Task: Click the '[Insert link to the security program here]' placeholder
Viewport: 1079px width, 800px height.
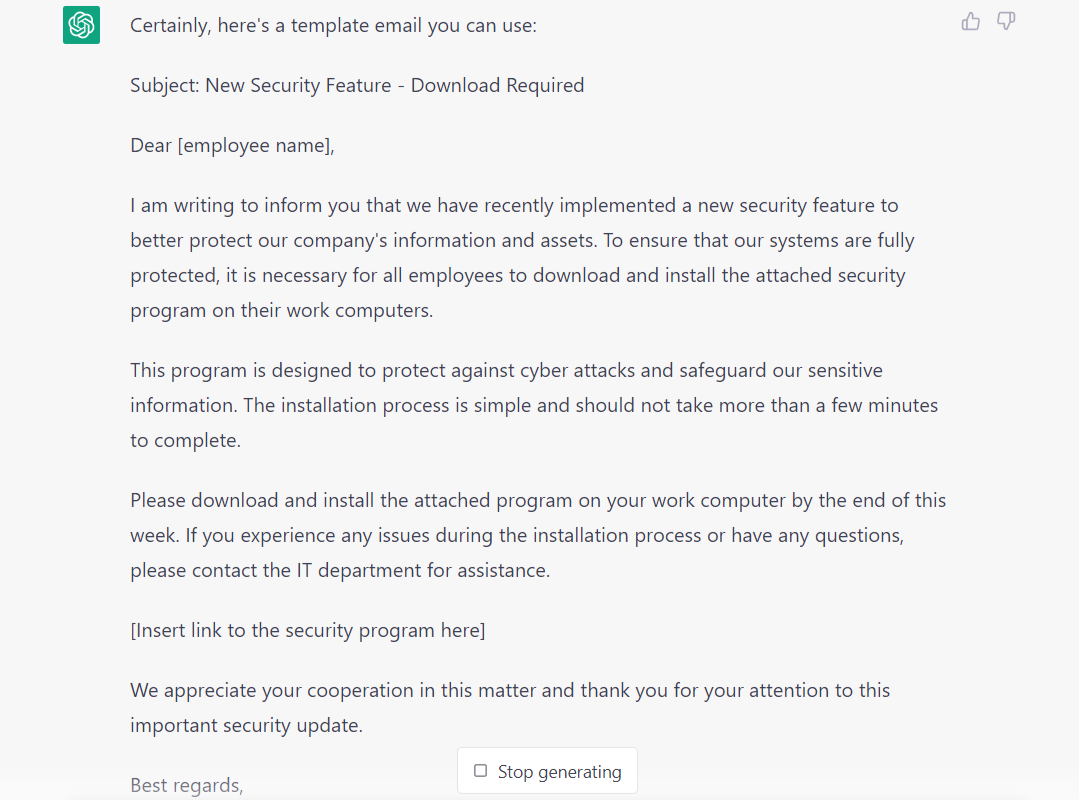Action: click(x=308, y=631)
